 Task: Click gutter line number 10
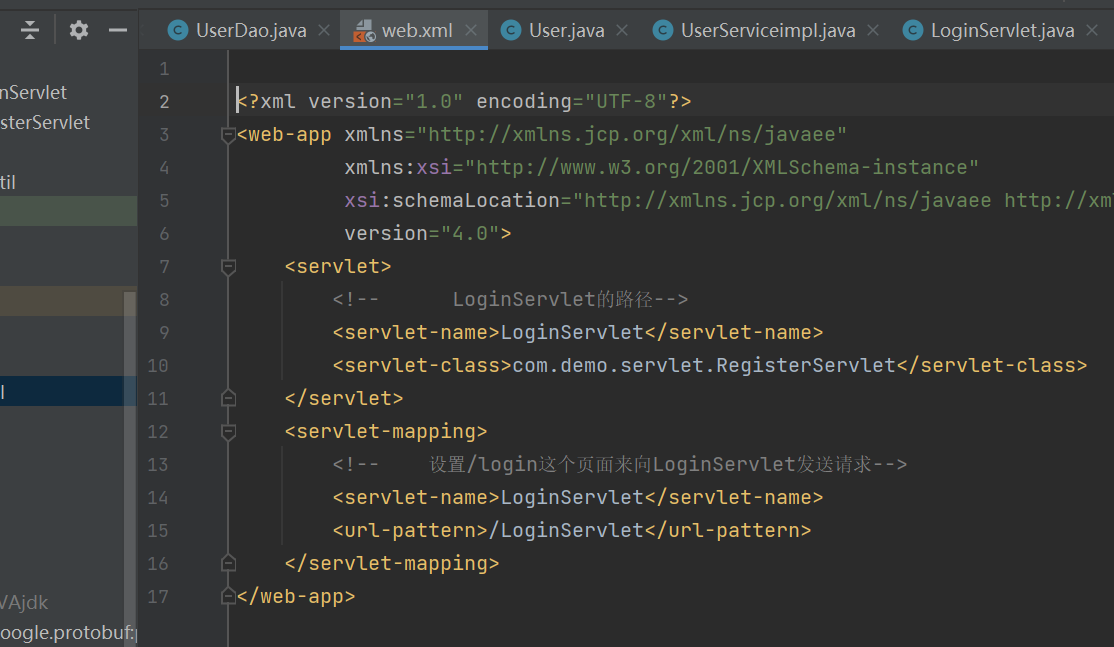coord(160,365)
